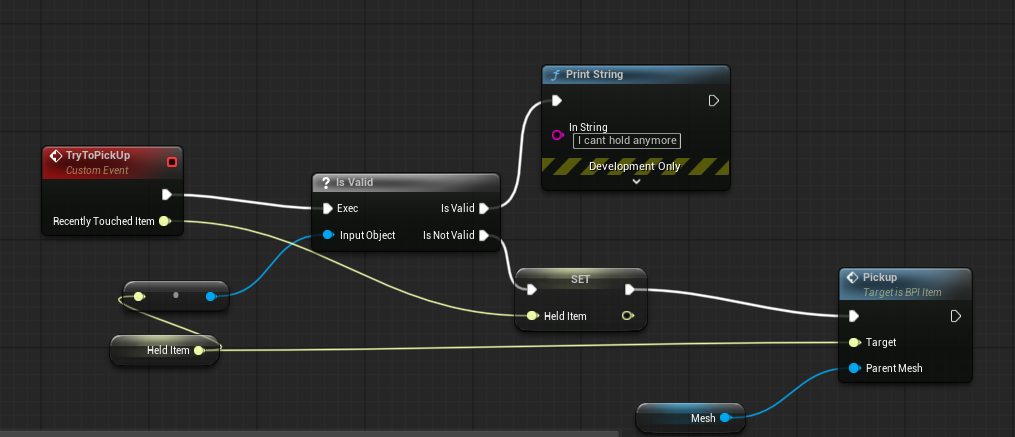
Task: Click the Is Valid output execution pin
Action: [x=484, y=208]
